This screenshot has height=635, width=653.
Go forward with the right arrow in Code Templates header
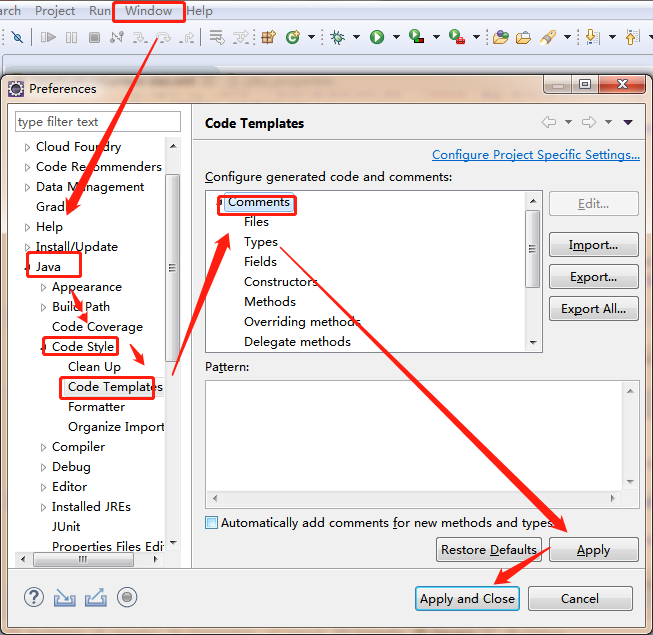(x=589, y=122)
